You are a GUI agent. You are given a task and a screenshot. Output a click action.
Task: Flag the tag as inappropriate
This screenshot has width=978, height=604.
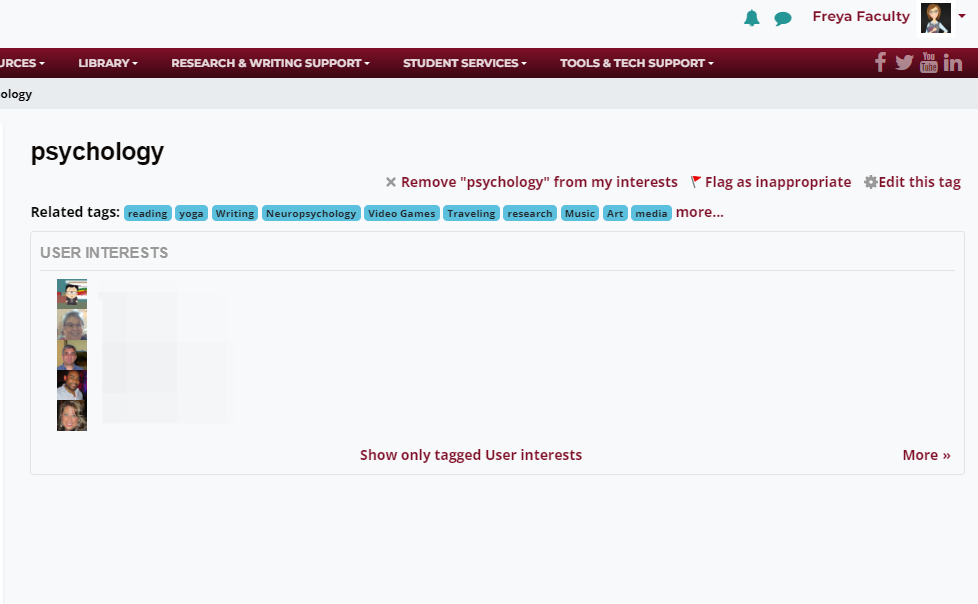778,182
